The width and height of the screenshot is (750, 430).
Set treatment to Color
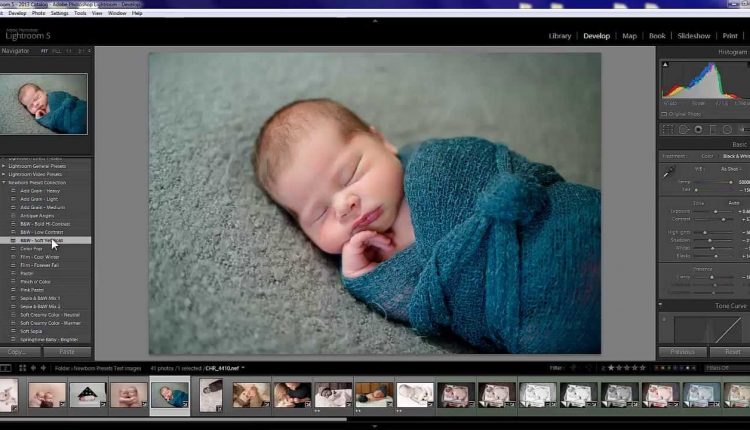(x=707, y=156)
